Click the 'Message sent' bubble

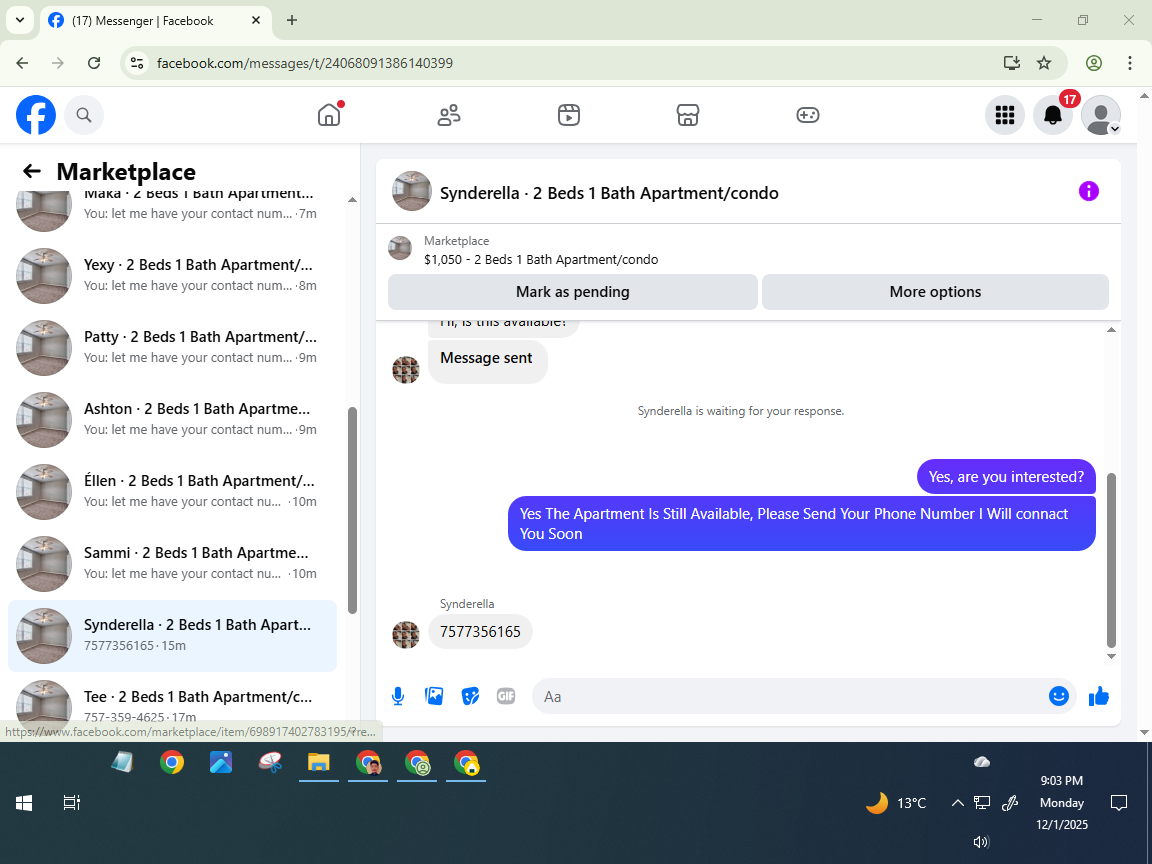click(486, 359)
